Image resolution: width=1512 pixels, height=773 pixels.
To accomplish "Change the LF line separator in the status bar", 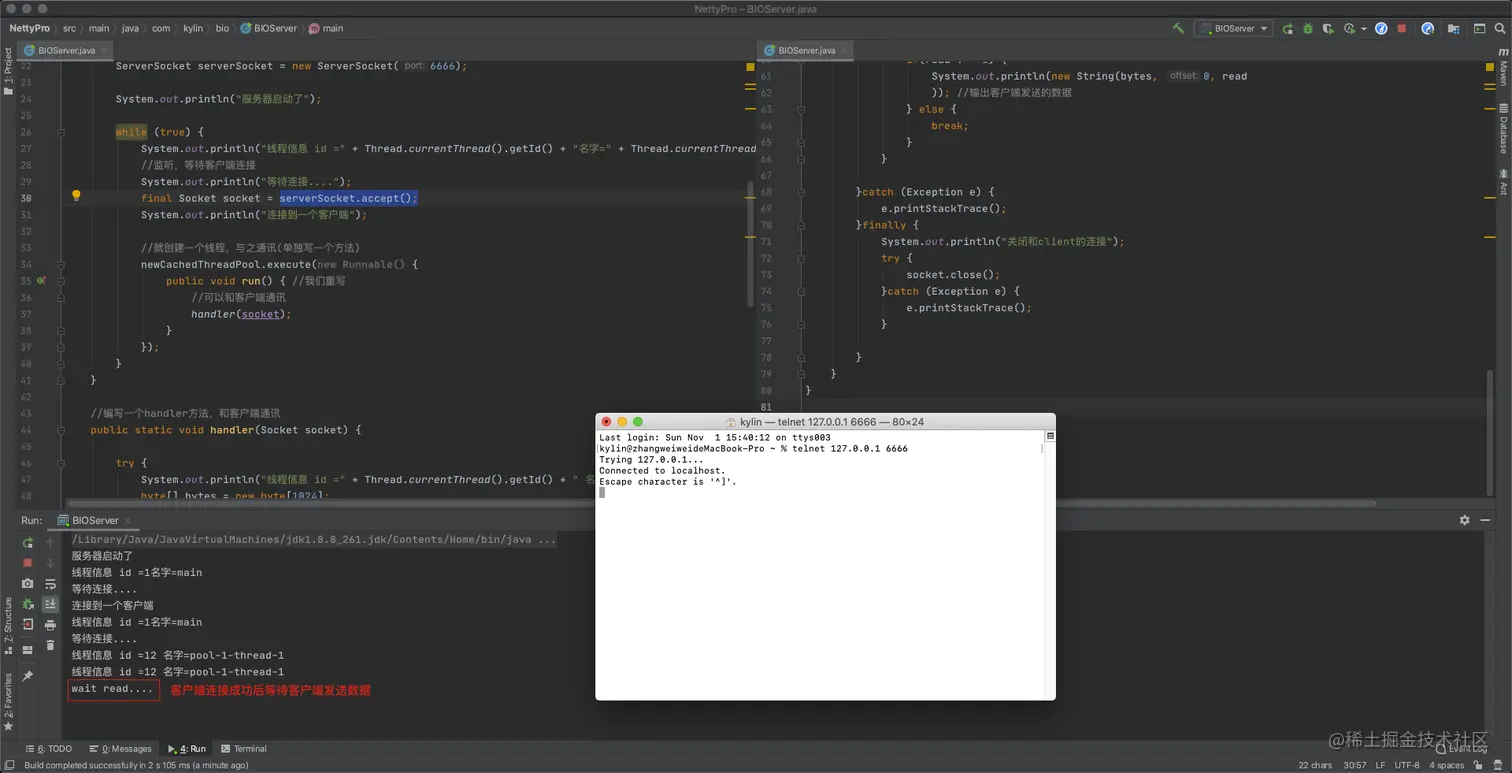I will pos(1378,765).
